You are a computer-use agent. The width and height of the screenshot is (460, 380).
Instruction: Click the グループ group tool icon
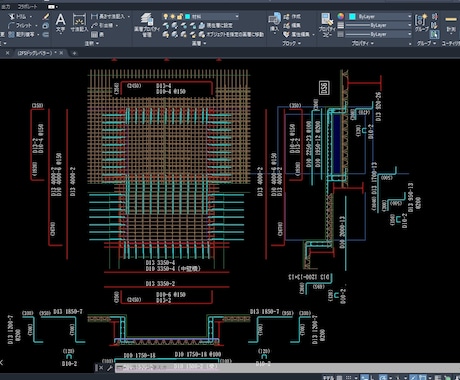pyautogui.click(x=421, y=22)
